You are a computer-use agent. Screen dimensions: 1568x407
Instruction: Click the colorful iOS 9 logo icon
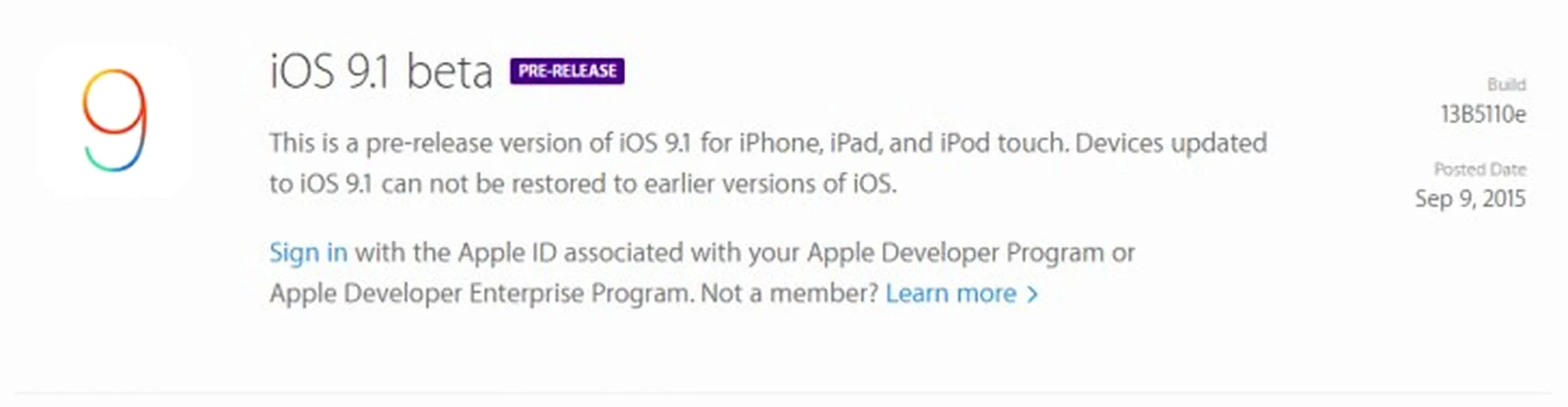(115, 120)
